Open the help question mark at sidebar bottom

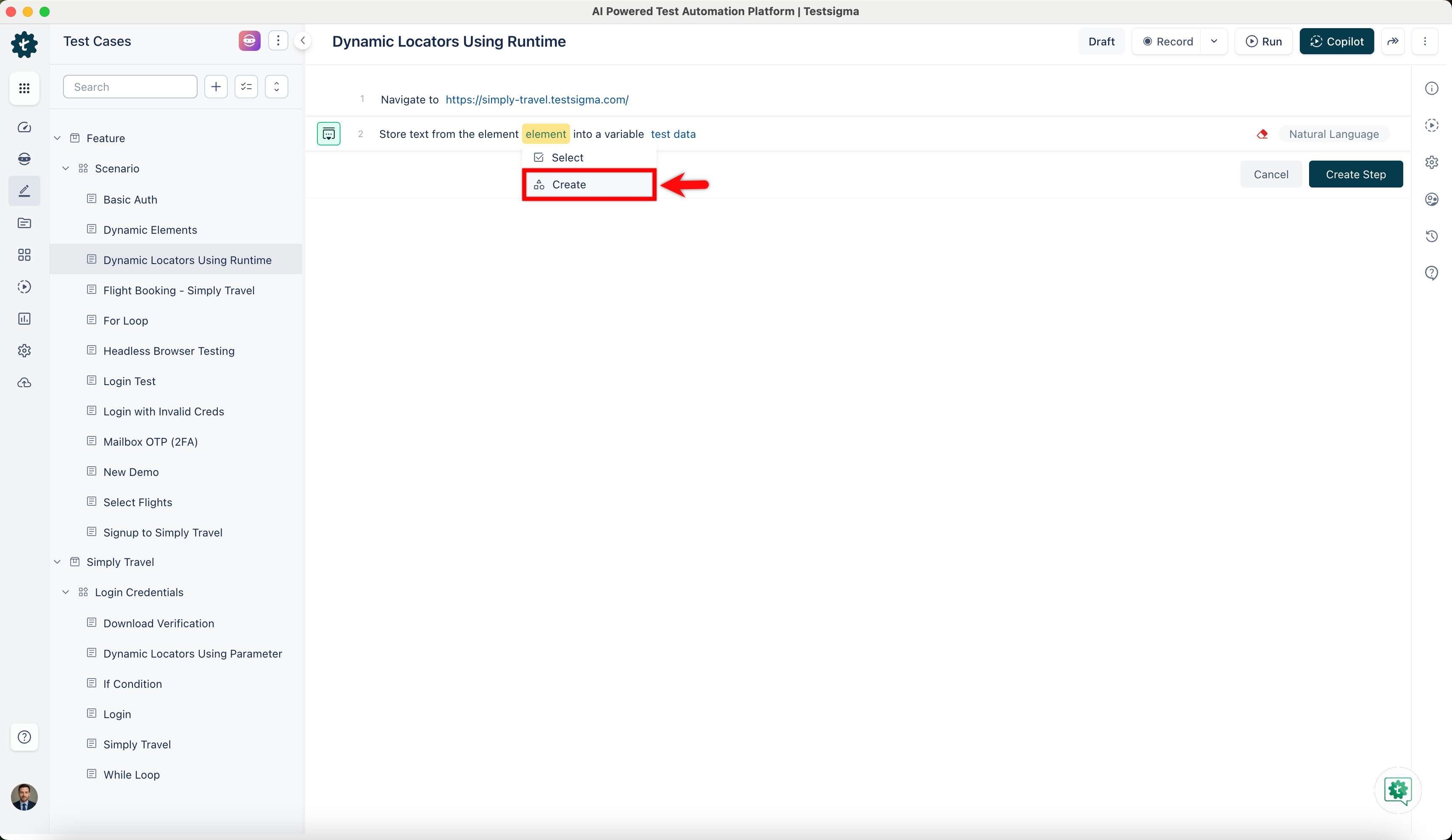(x=24, y=737)
